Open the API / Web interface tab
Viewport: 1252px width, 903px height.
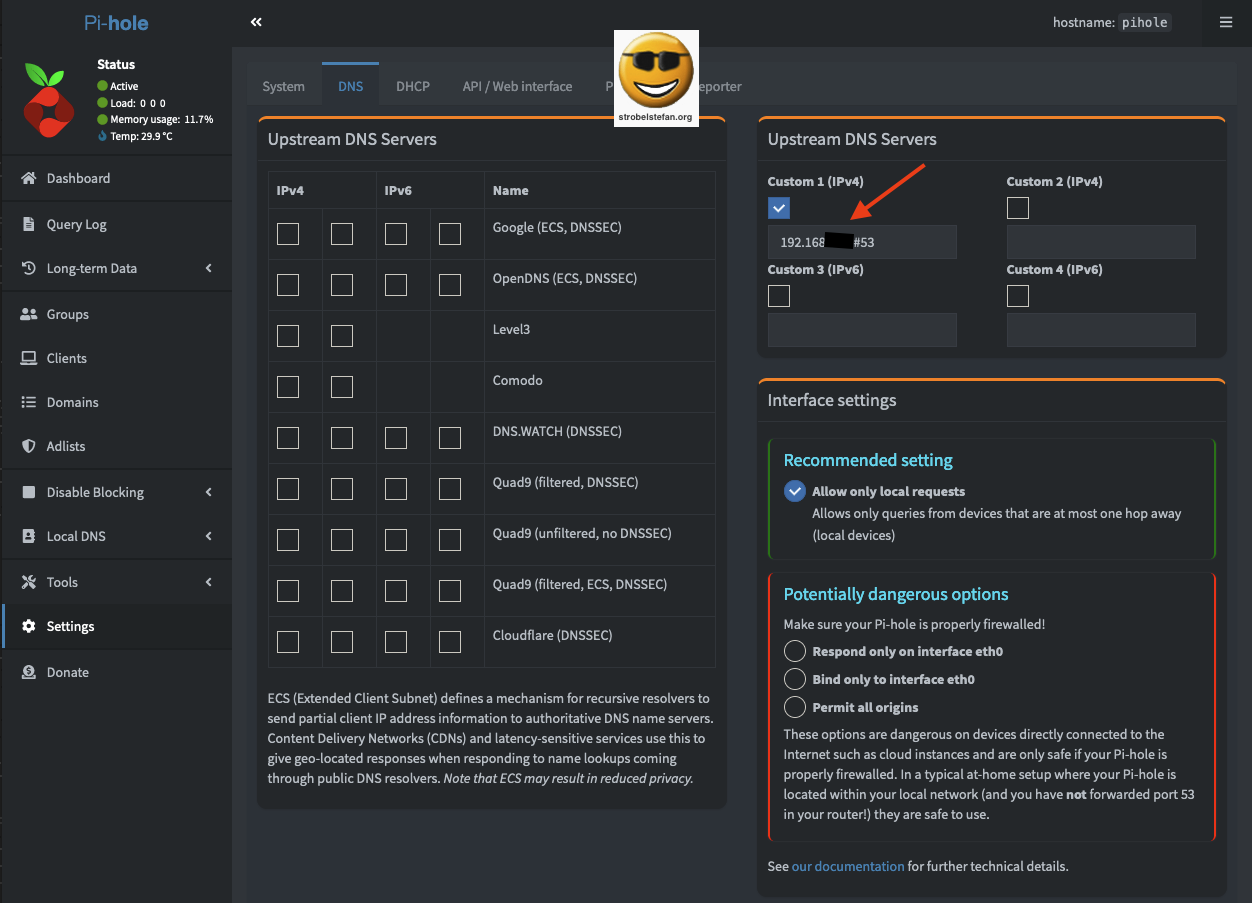pos(517,86)
